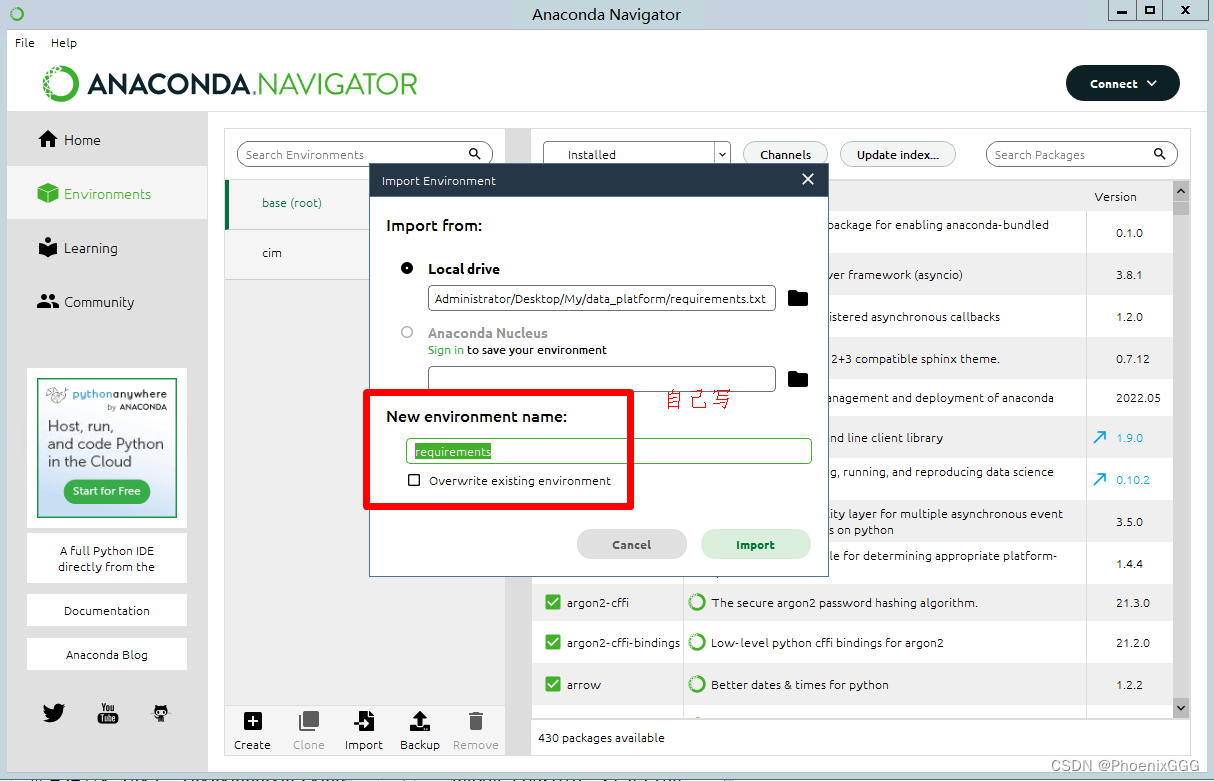Open the File menu

(x=25, y=43)
